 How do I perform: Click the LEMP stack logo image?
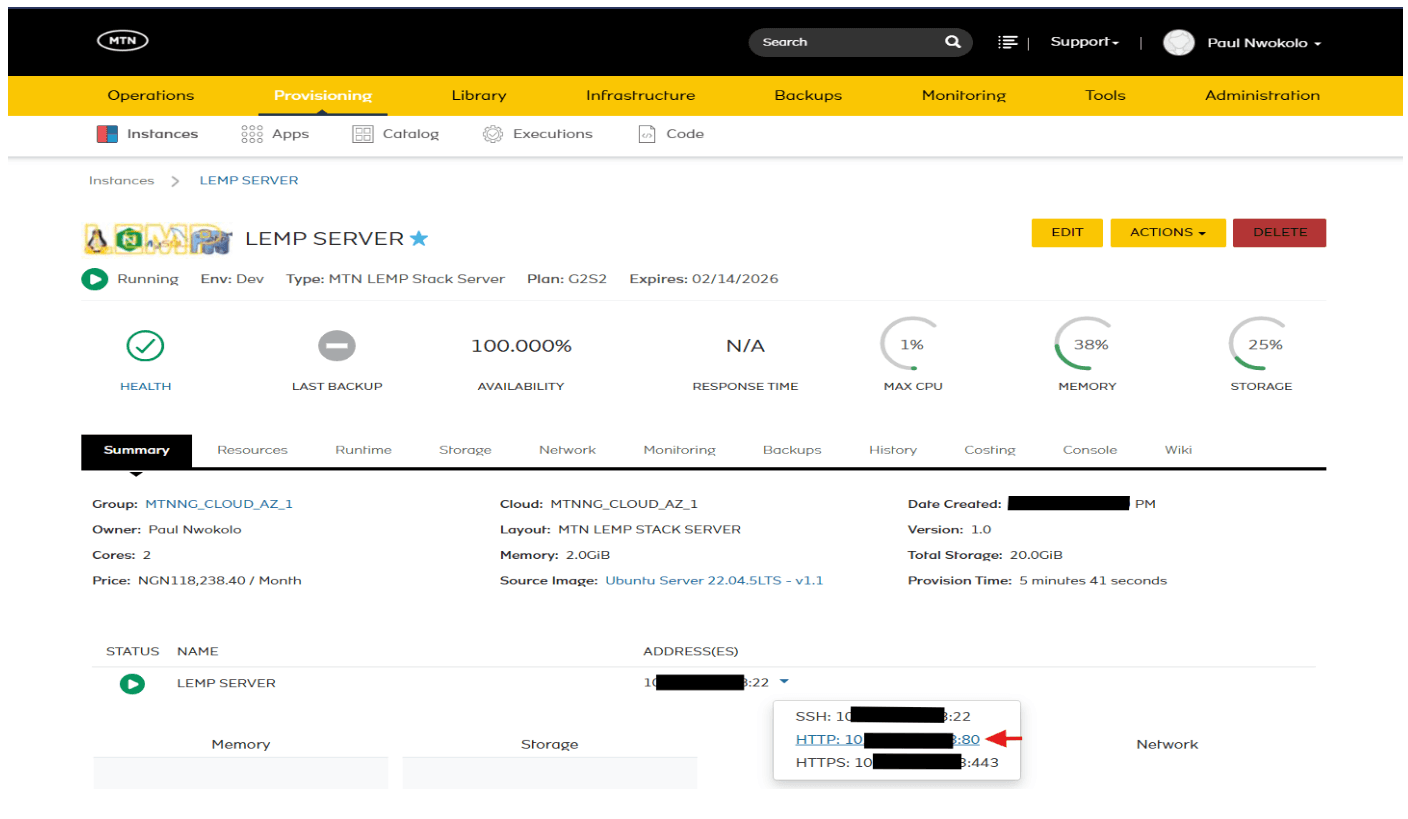[159, 239]
